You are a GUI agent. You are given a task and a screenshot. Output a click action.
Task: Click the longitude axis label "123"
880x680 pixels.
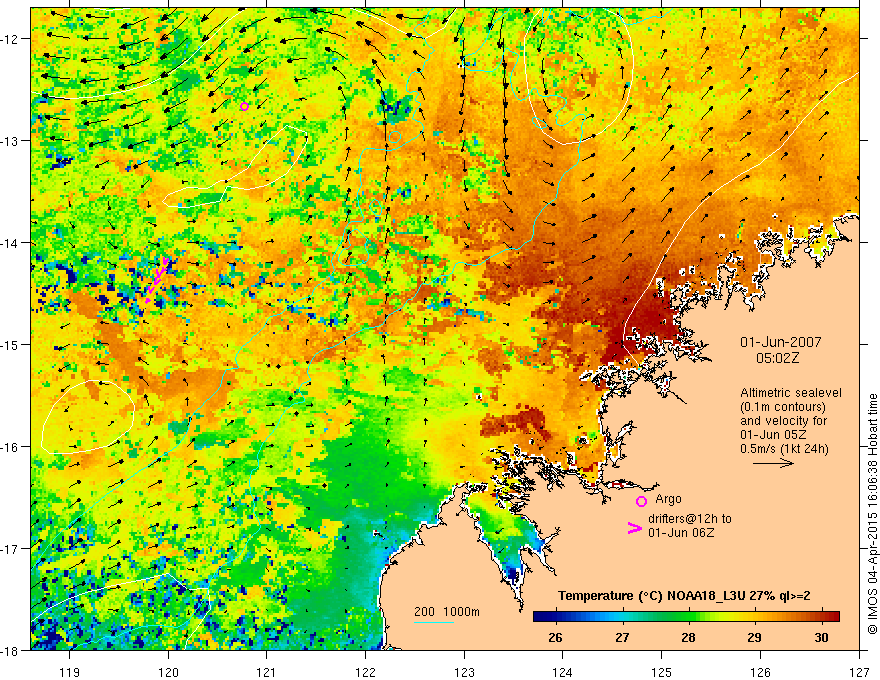[464, 672]
